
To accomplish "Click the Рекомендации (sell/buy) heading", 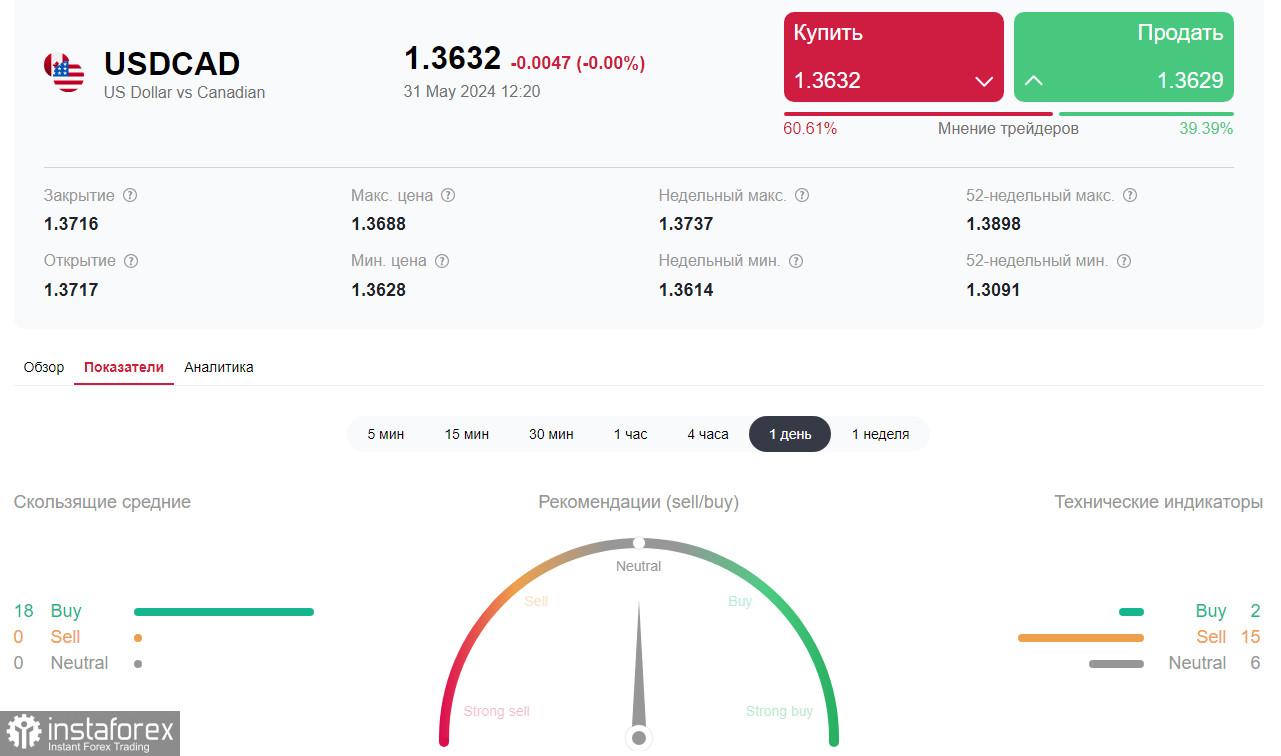I will [x=639, y=502].
